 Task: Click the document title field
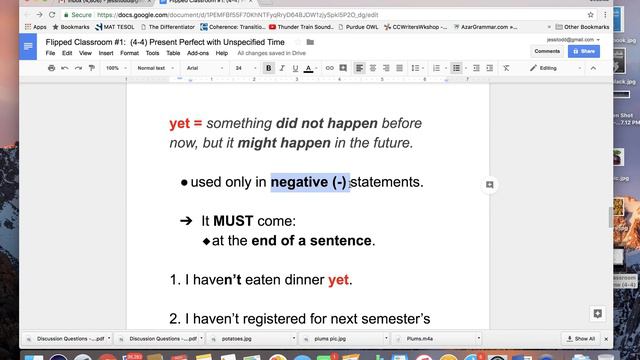click(165, 42)
